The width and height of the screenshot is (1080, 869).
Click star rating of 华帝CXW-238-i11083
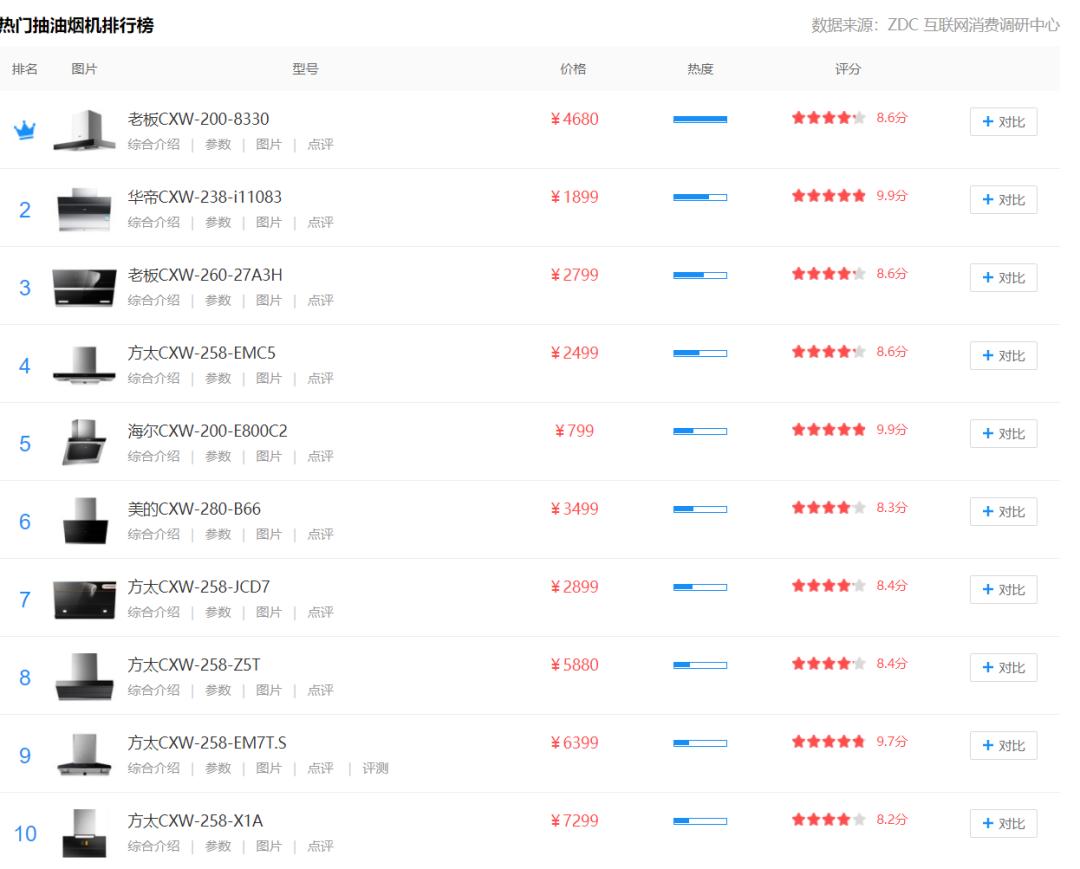tap(828, 197)
